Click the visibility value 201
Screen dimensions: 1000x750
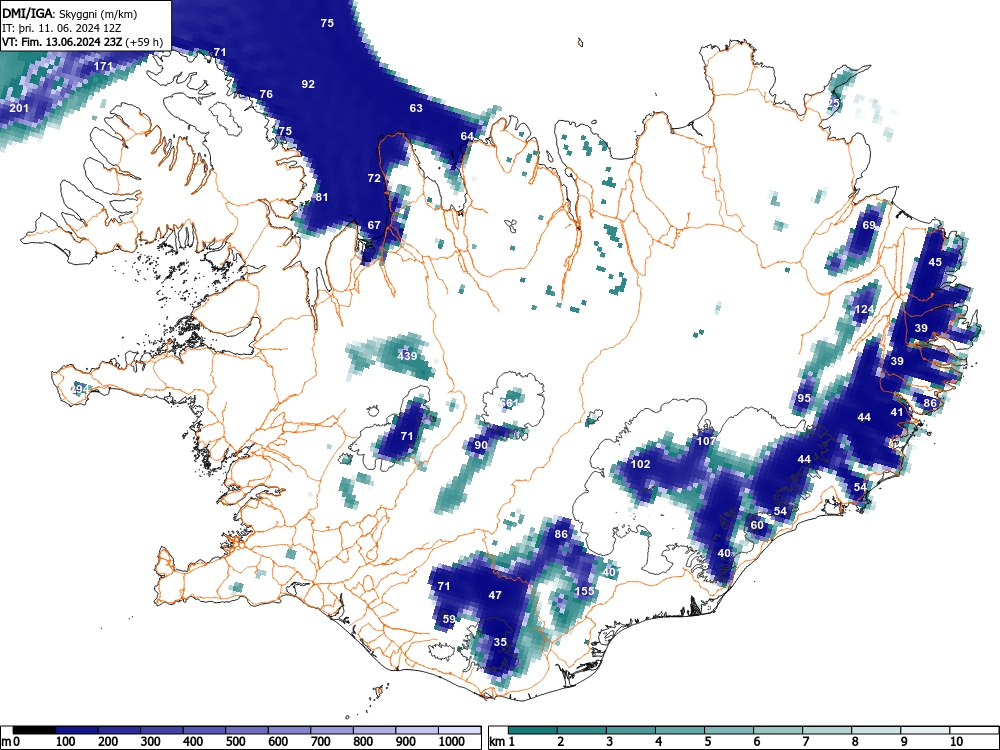(x=19, y=108)
